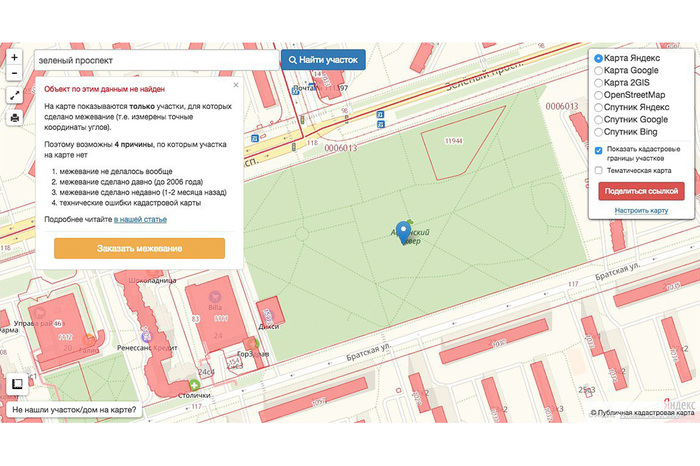Click the address search input field

tap(155, 60)
